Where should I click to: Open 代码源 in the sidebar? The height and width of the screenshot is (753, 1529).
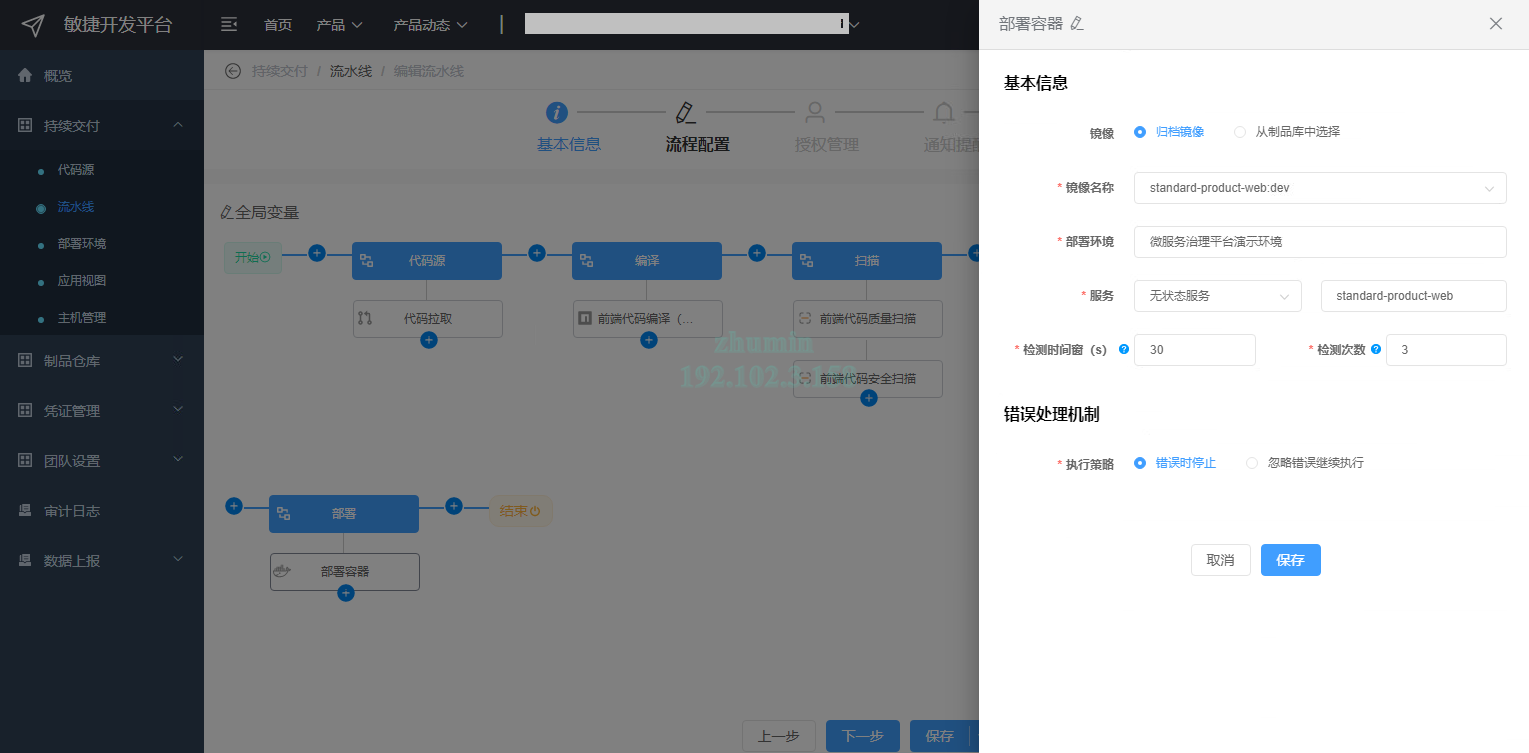point(76,170)
